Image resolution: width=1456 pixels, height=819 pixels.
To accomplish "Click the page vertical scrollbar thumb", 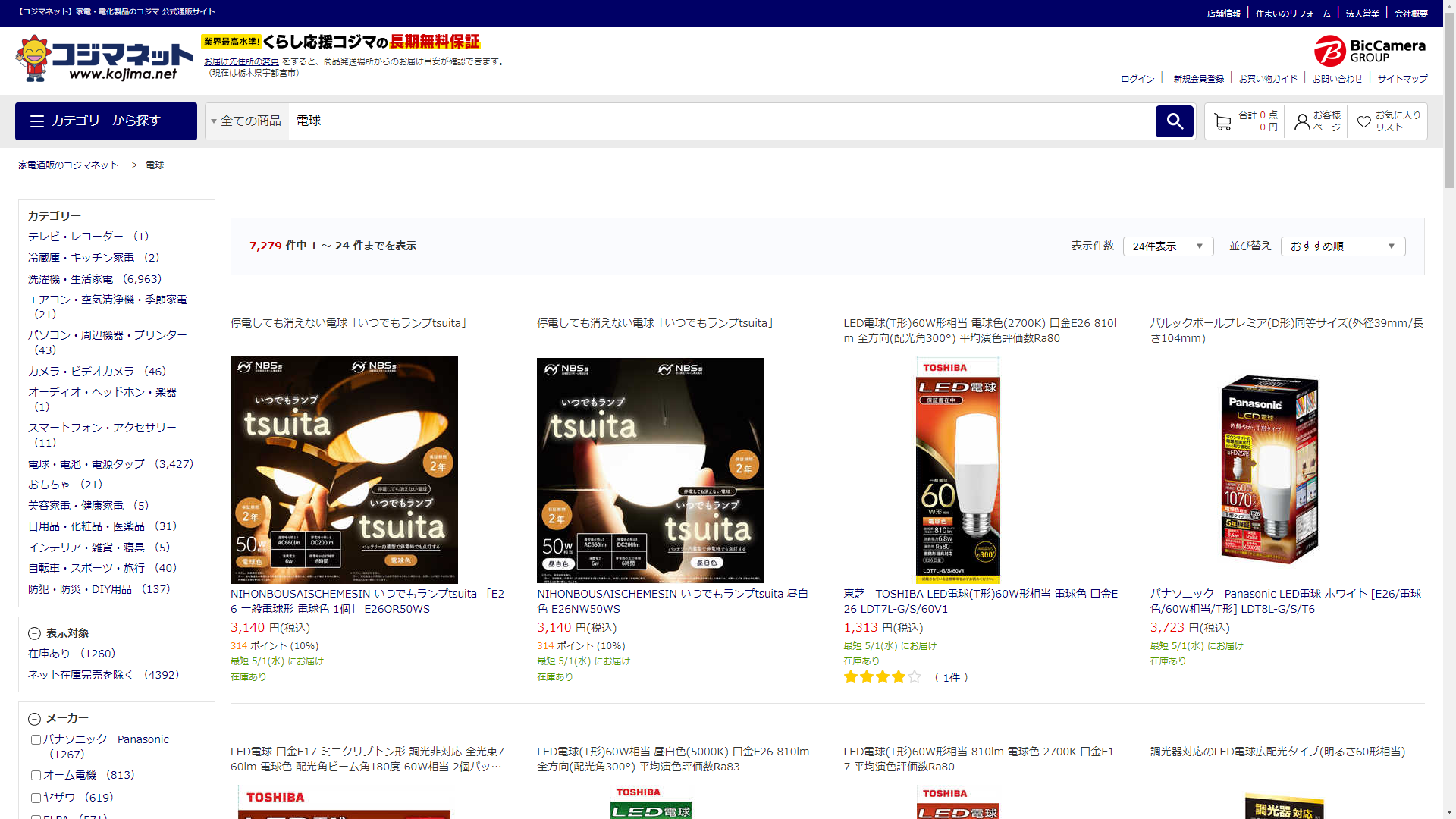I will pyautogui.click(x=1449, y=99).
